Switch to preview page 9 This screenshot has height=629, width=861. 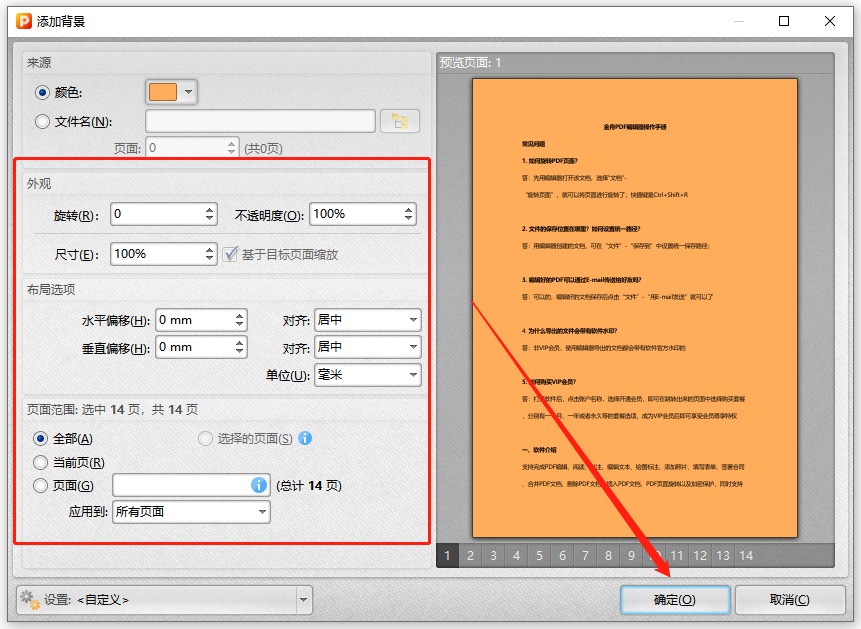[x=632, y=555]
